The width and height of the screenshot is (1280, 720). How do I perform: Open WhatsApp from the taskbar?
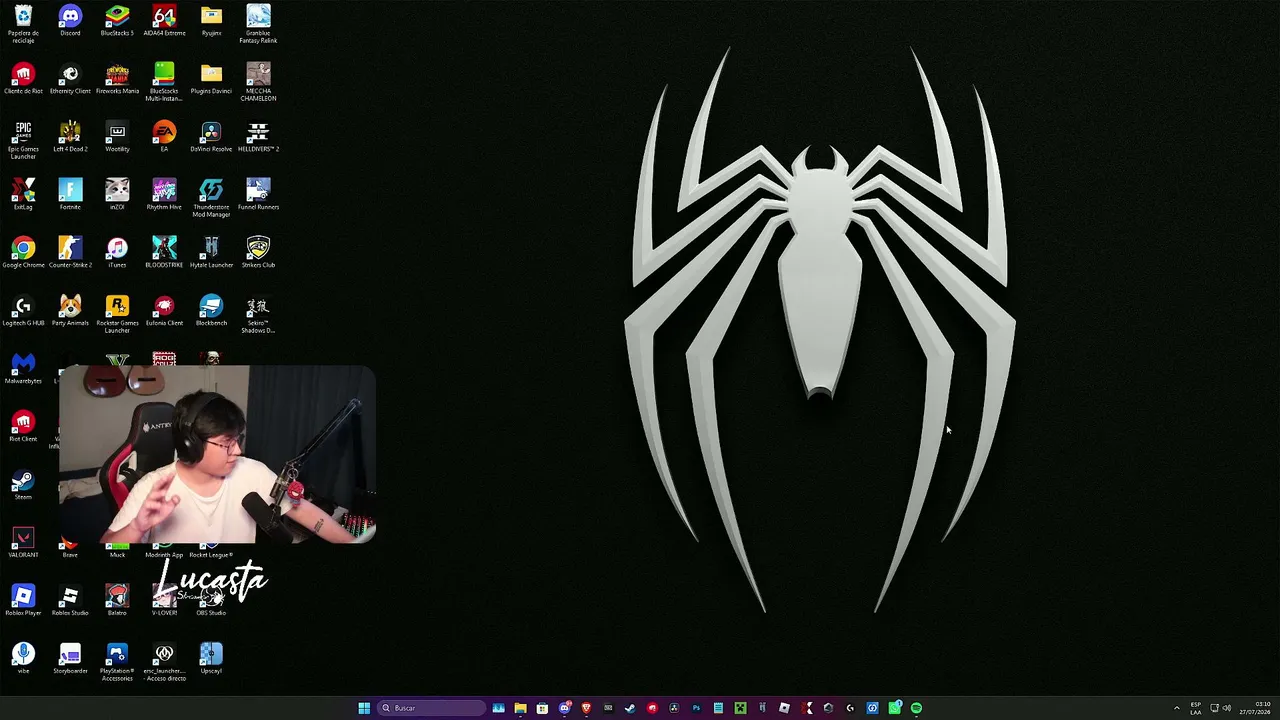click(894, 708)
